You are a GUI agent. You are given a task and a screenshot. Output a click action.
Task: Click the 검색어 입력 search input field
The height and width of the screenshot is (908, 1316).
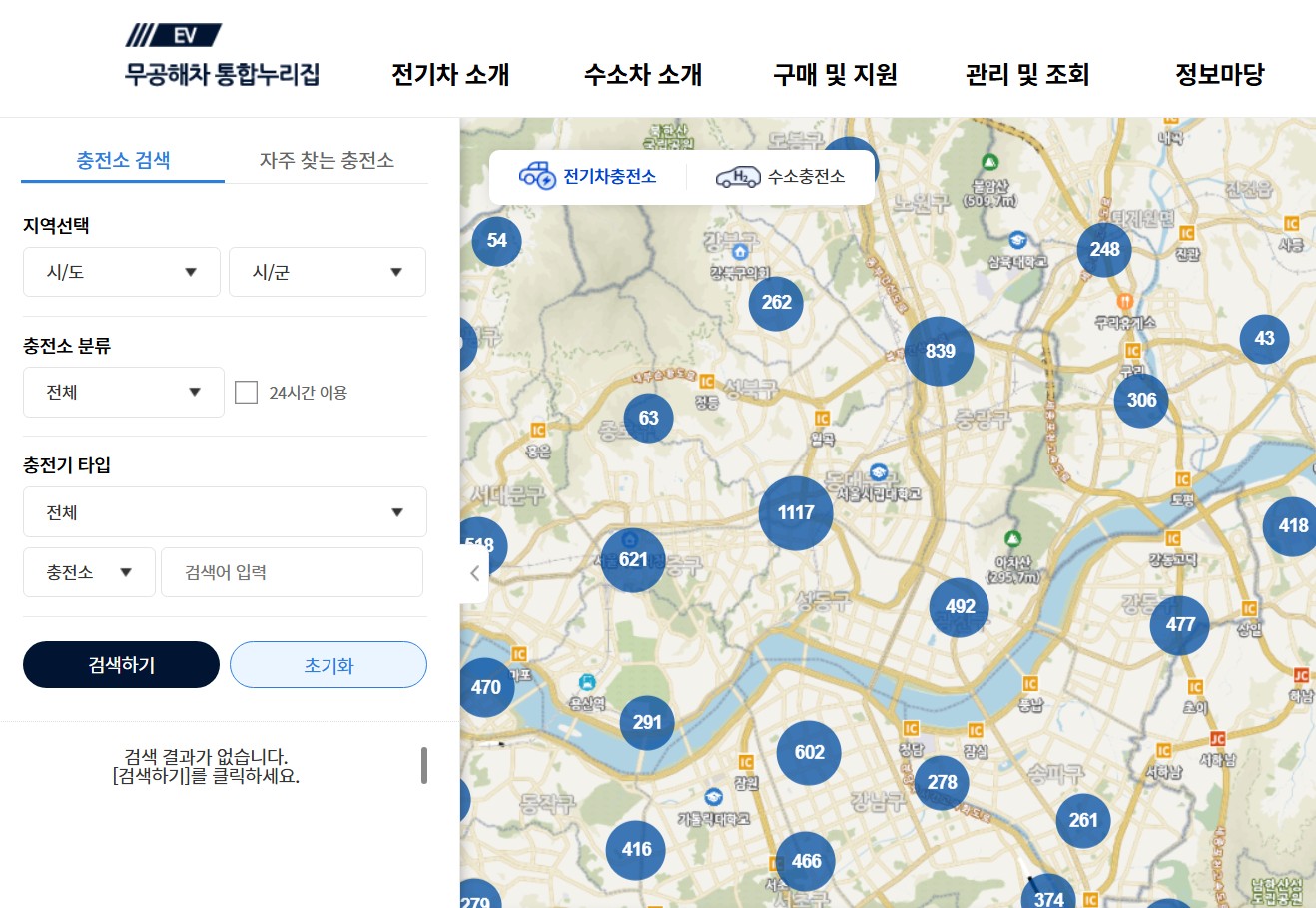pyautogui.click(x=292, y=571)
